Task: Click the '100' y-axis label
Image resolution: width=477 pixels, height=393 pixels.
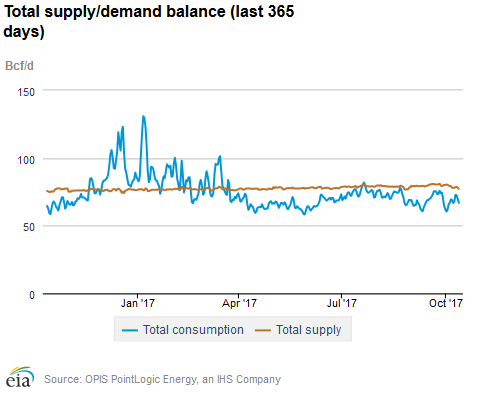Action: (26, 160)
